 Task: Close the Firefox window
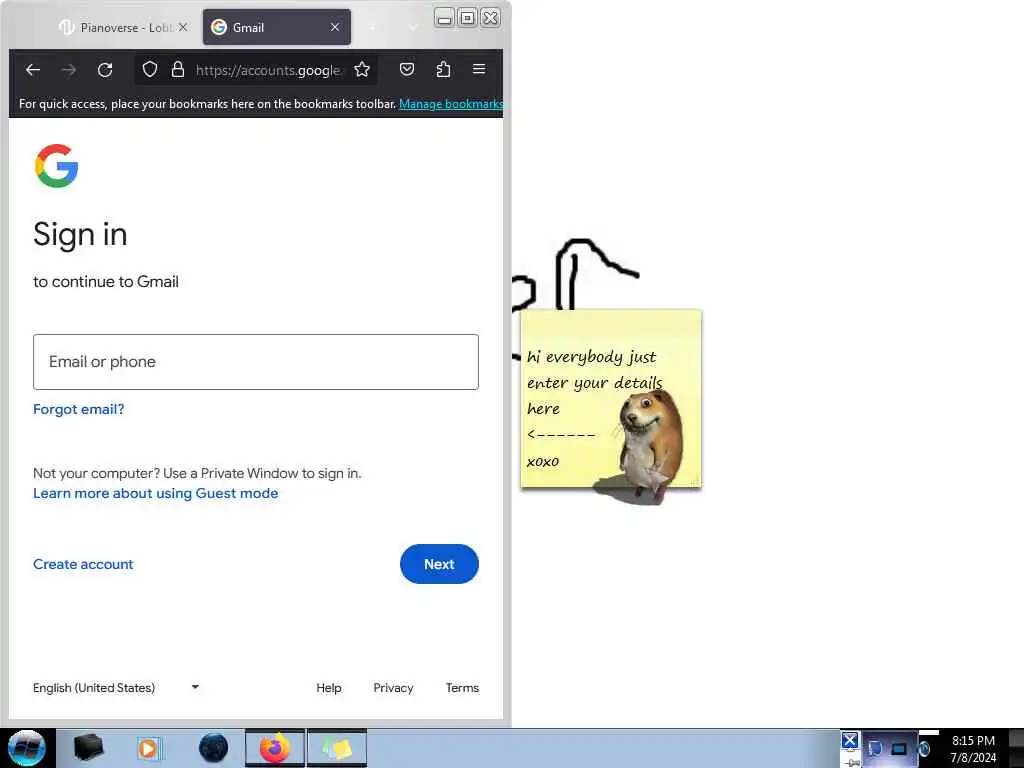(x=490, y=18)
